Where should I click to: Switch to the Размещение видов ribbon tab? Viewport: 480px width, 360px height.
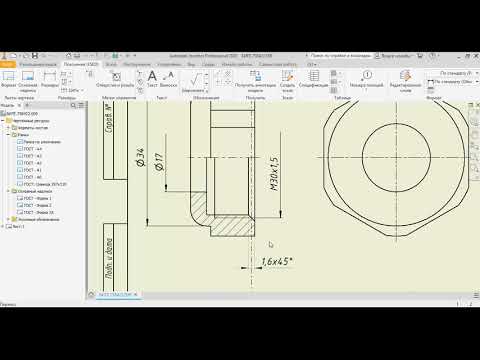point(38,64)
